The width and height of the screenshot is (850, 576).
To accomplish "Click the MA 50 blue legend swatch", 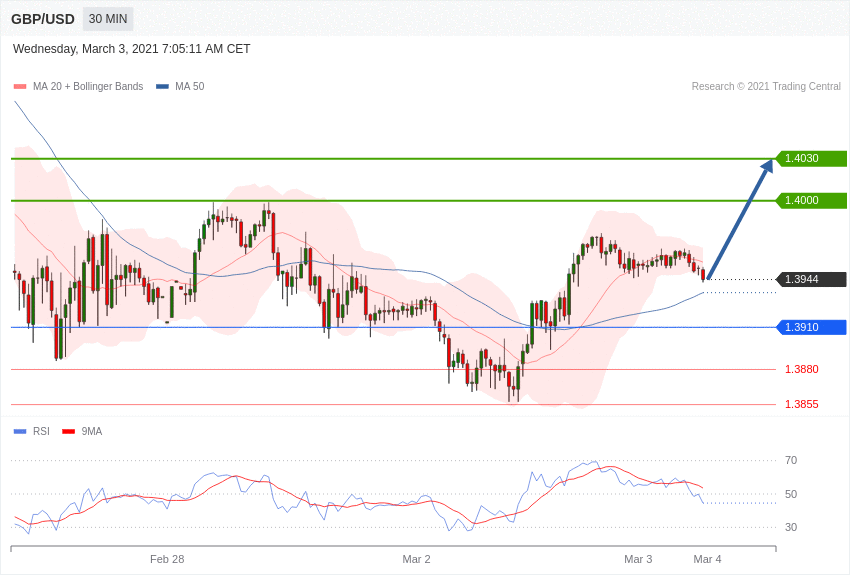I will coord(162,86).
